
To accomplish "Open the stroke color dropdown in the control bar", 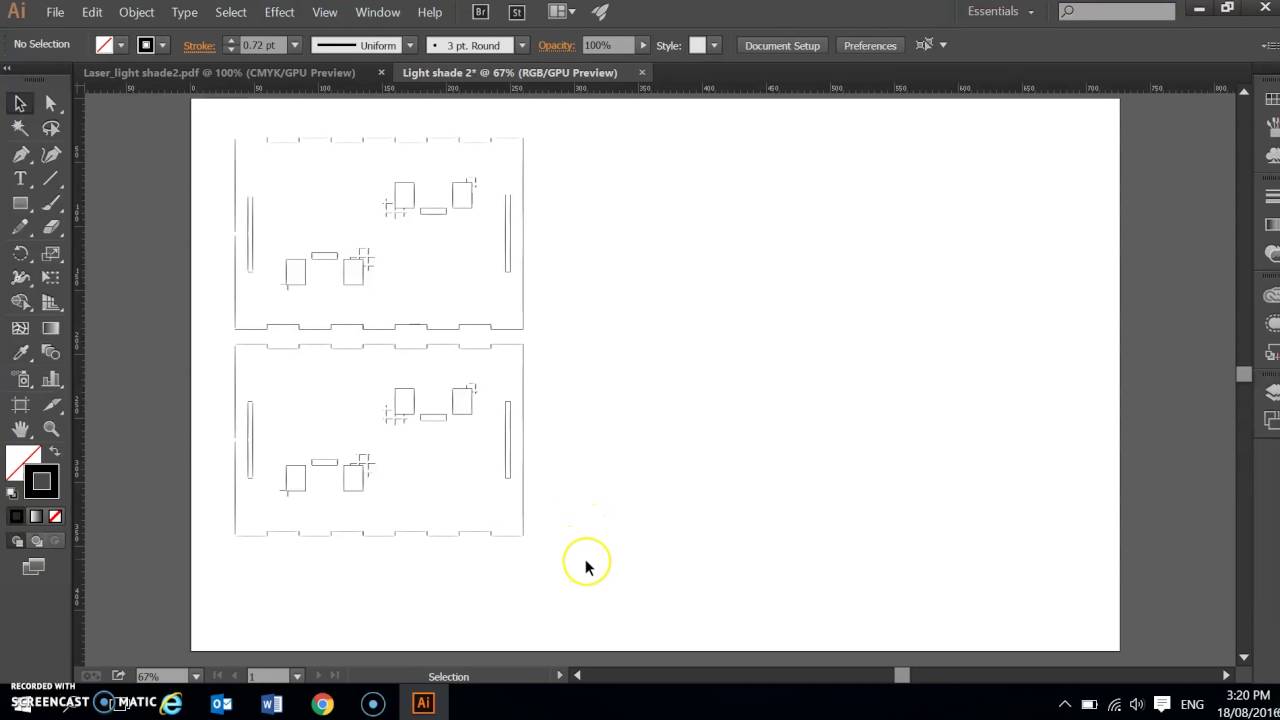I will point(162,45).
